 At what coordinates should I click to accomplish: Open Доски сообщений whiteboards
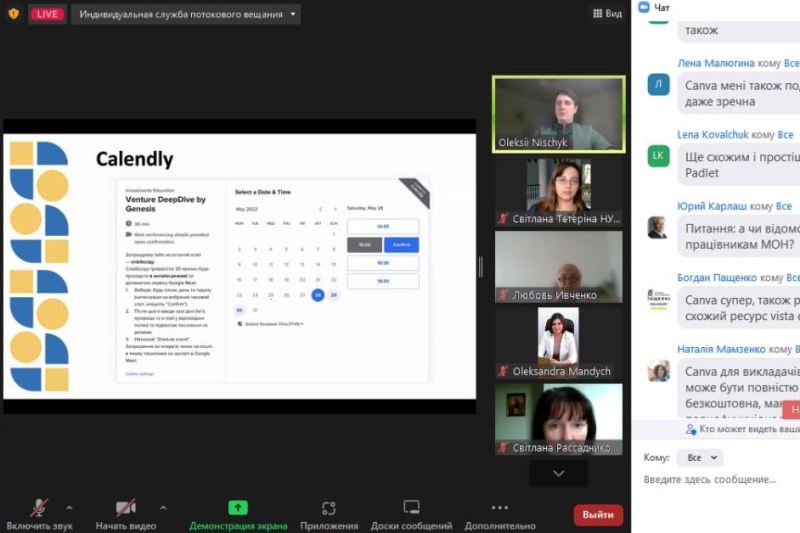click(x=411, y=514)
